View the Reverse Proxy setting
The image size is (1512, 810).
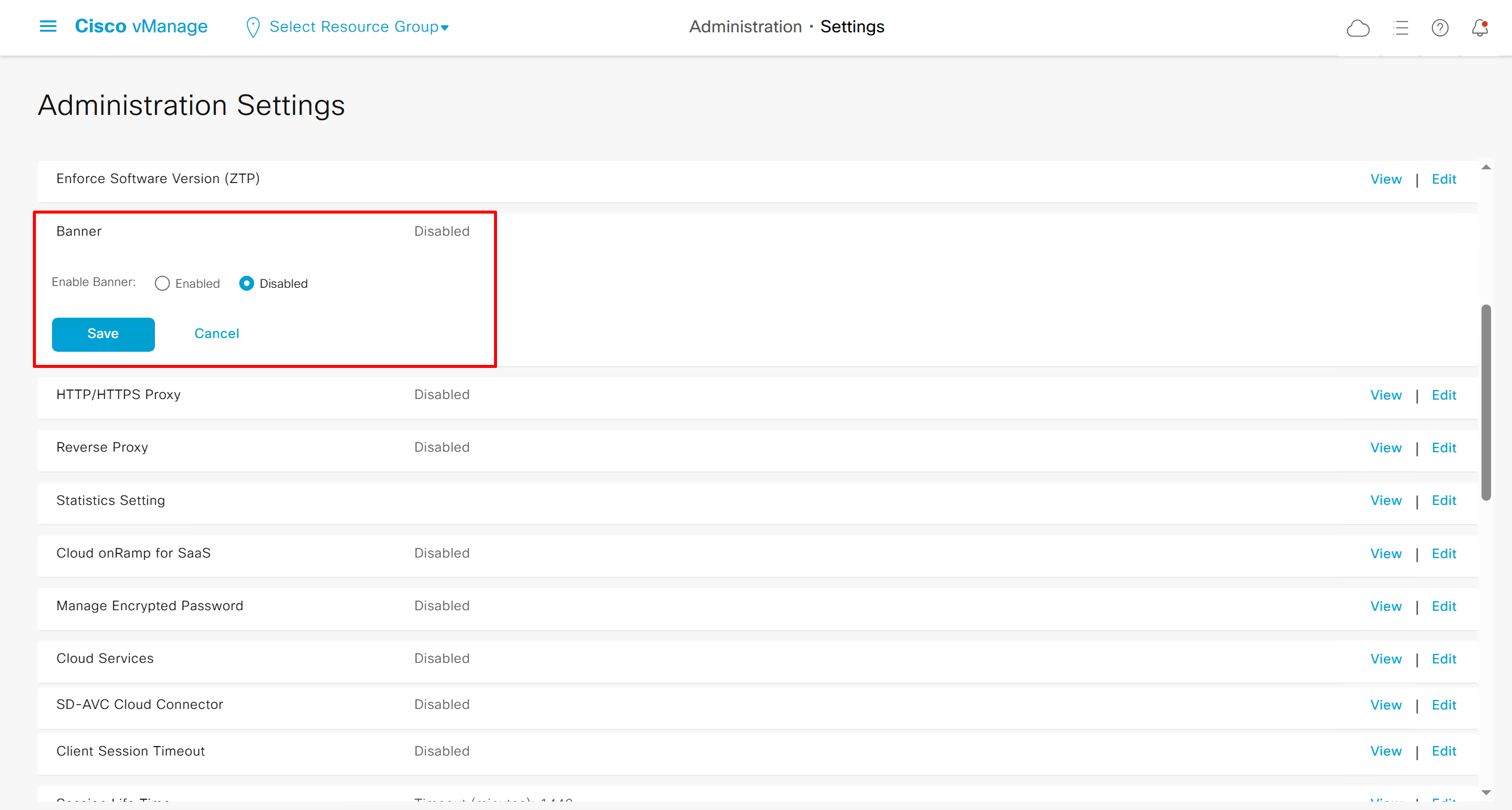point(1386,448)
